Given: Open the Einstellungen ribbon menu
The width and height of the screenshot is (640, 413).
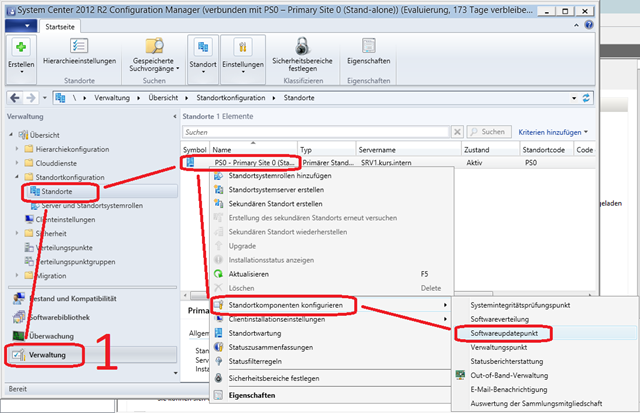Looking at the screenshot, I should coord(243,58).
